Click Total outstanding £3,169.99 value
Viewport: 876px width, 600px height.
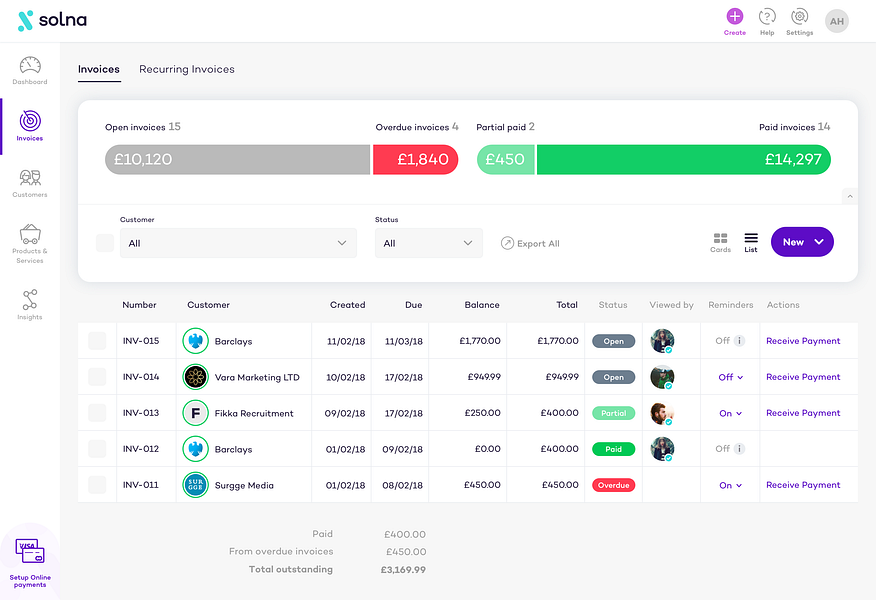[x=403, y=570]
